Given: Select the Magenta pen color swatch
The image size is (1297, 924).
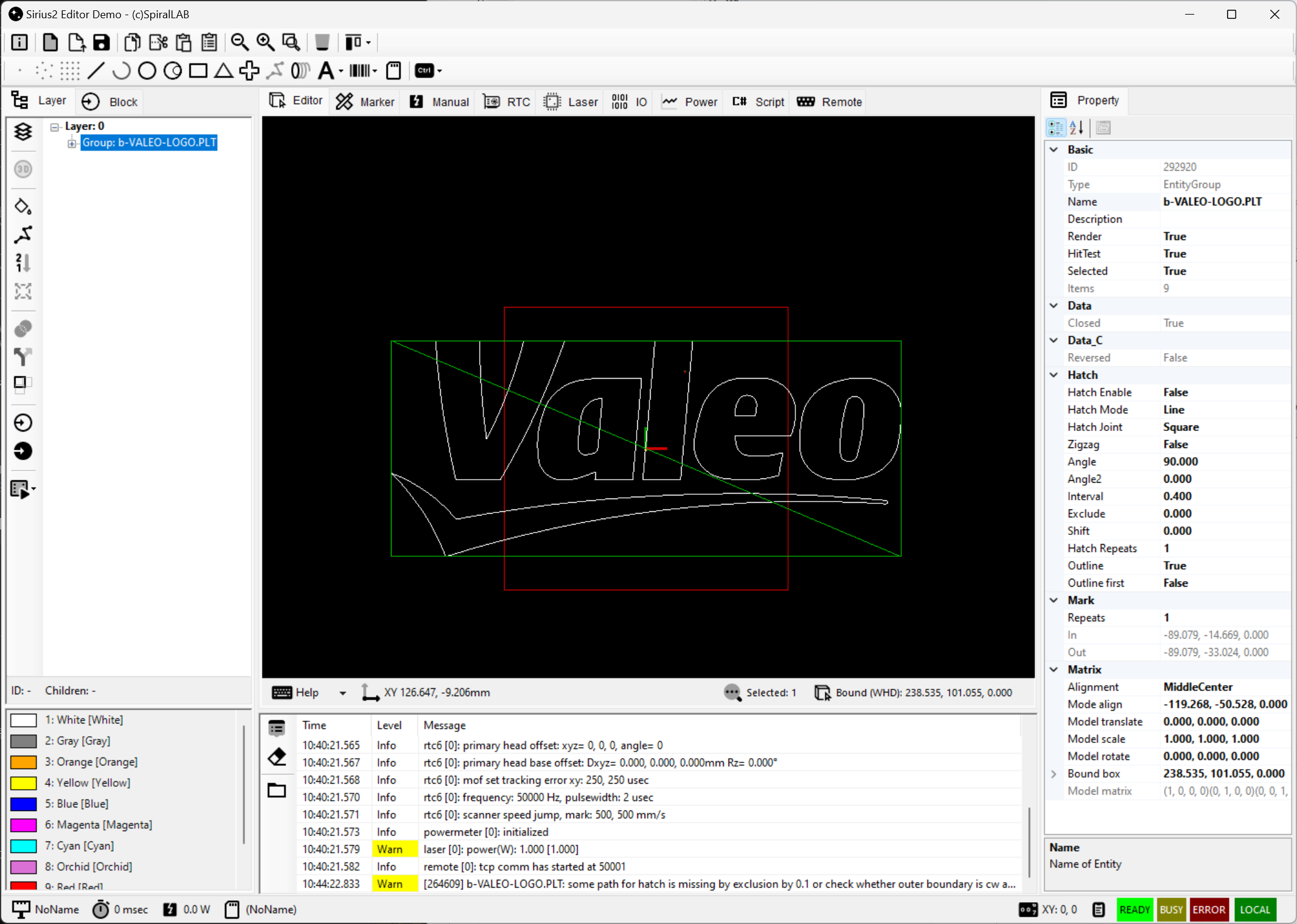Looking at the screenshot, I should [x=24, y=825].
